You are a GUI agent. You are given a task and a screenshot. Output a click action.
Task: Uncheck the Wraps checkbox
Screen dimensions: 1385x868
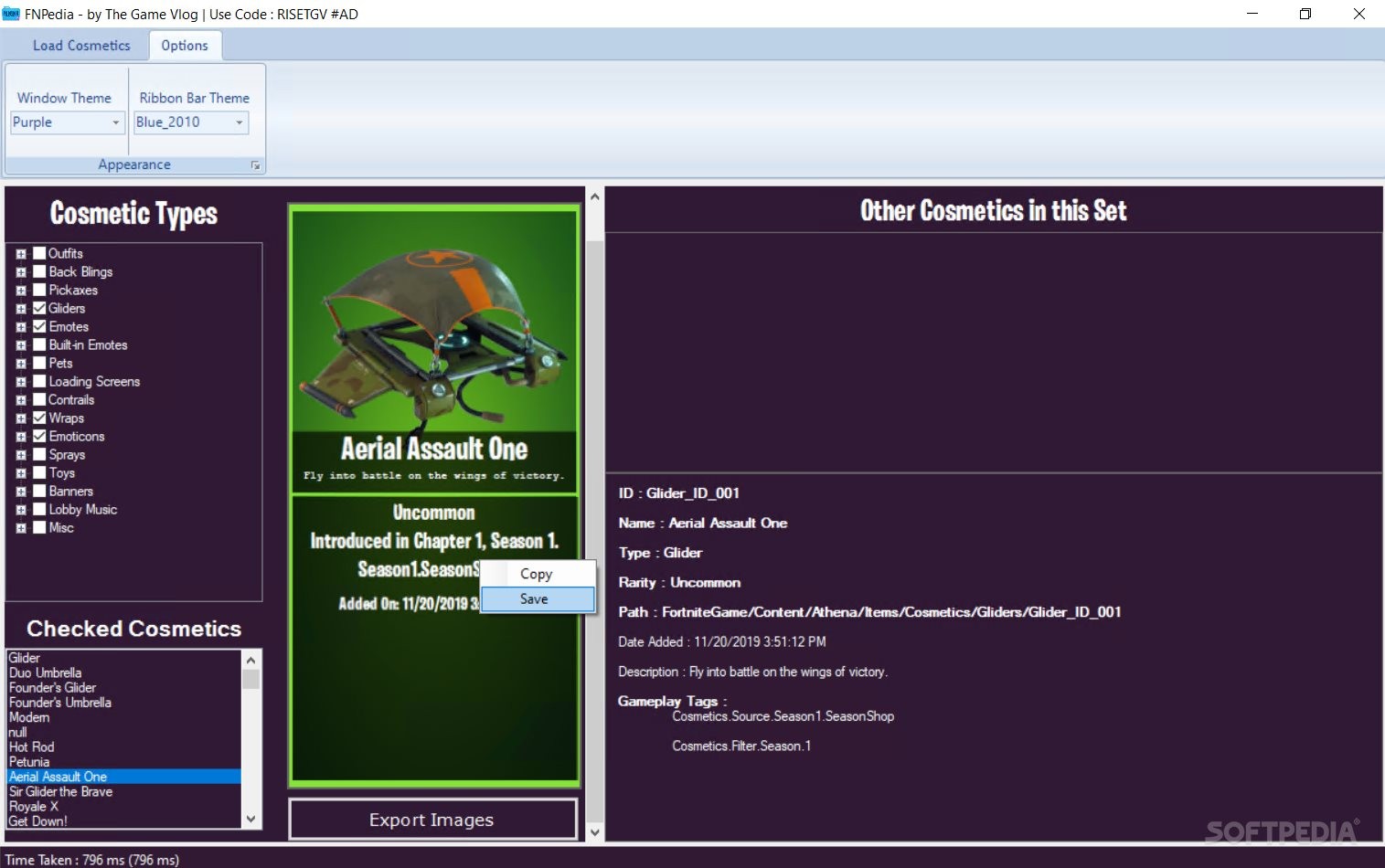pyautogui.click(x=39, y=418)
